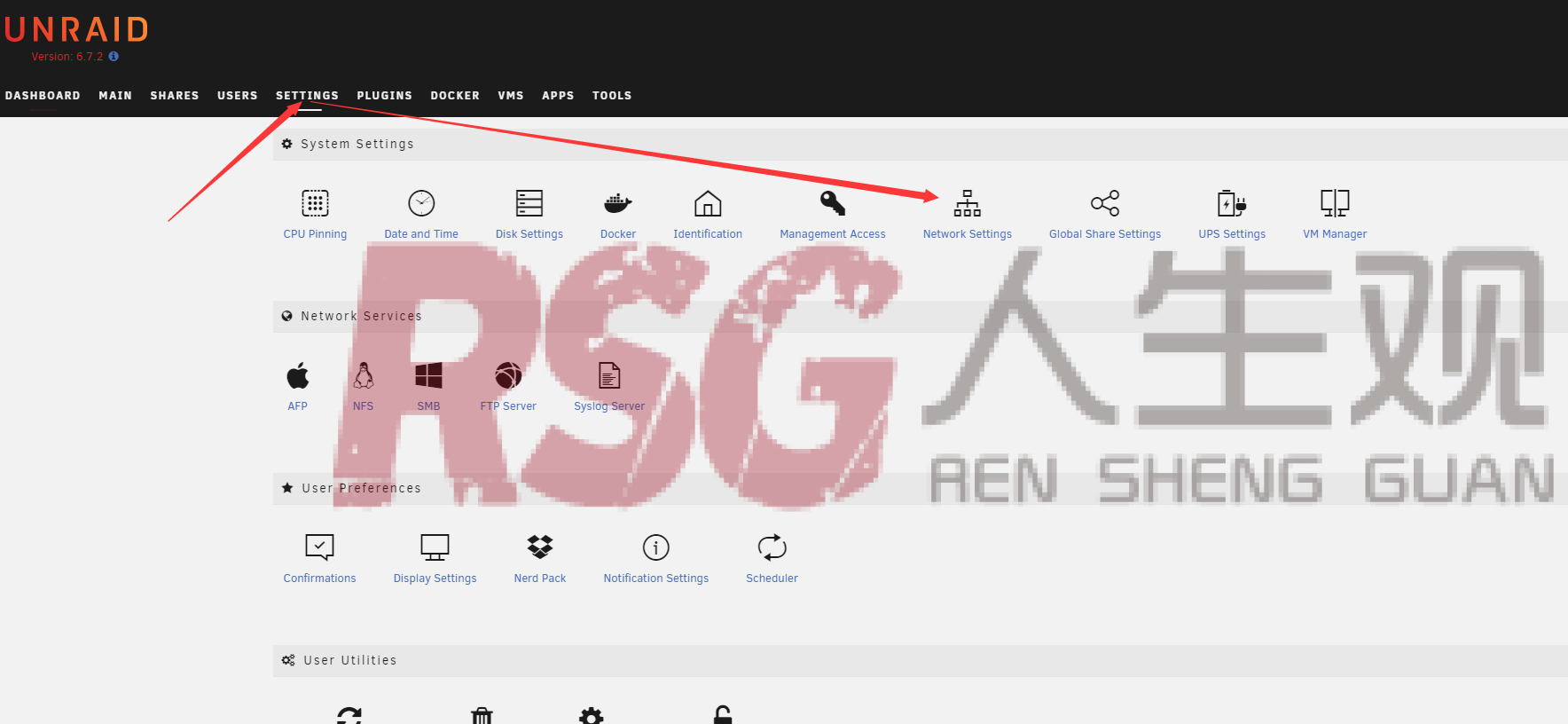Image resolution: width=1568 pixels, height=724 pixels.
Task: Select the Settings tab
Action: coord(307,96)
